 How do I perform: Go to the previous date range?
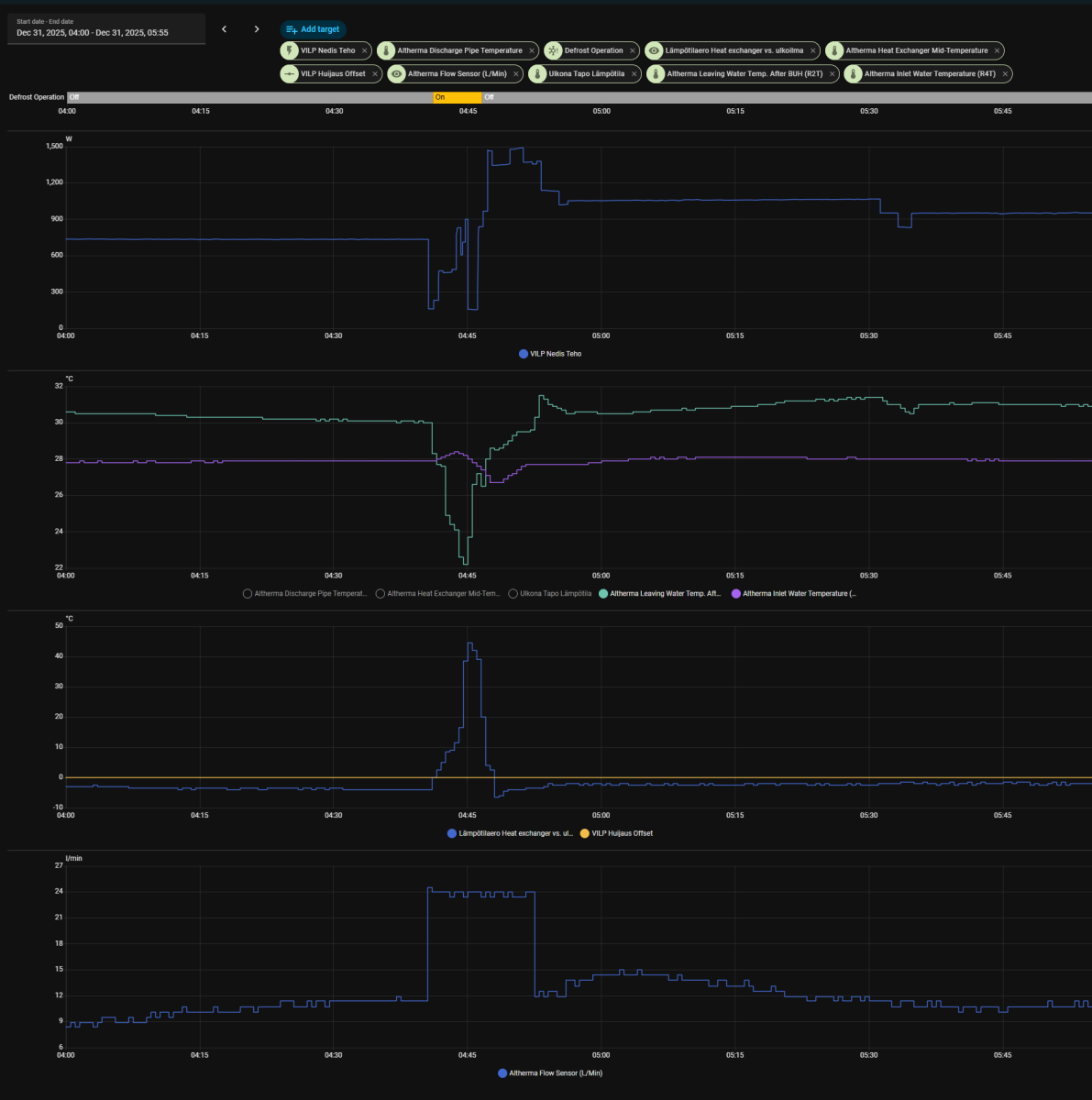tap(224, 29)
